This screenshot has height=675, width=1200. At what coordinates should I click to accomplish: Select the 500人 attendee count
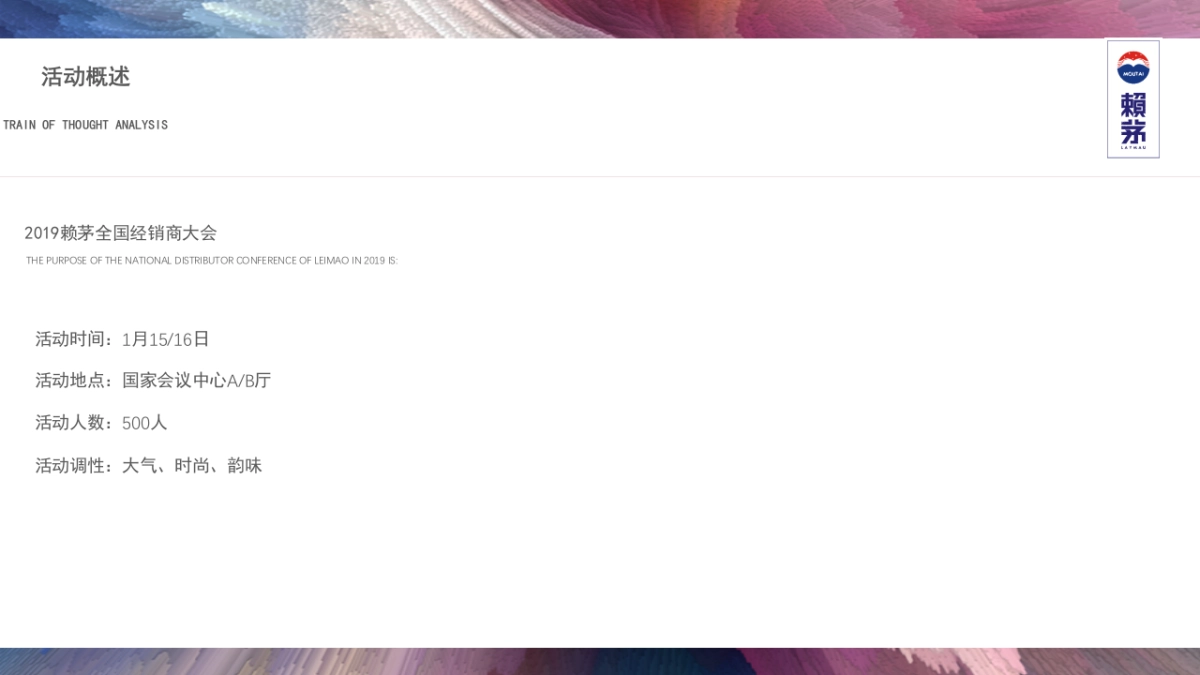144,423
